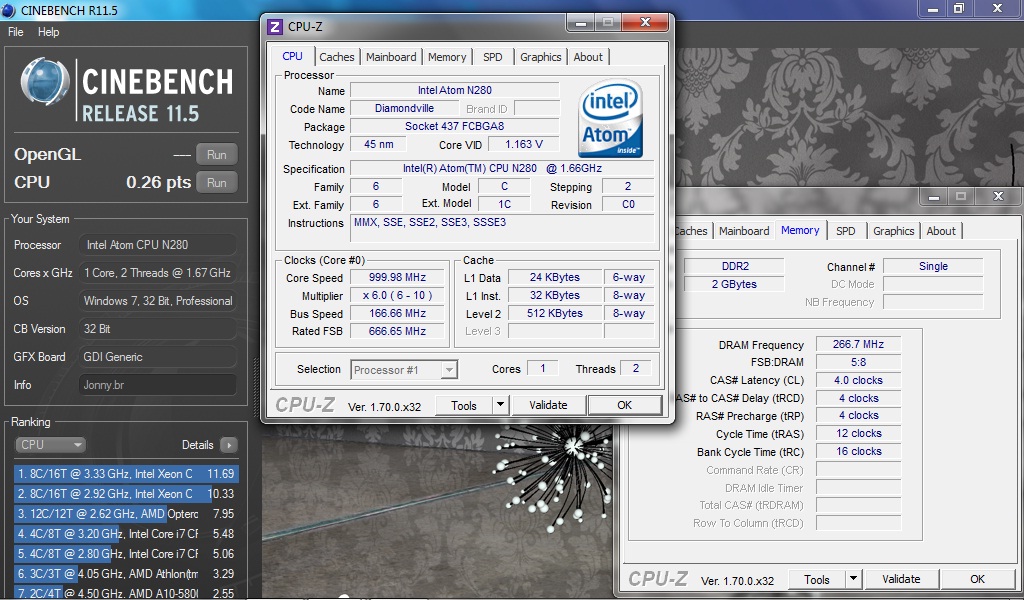Expand Tools dropdown arrow in rear CPU-Z
1024x600 pixels.
pos(853,580)
